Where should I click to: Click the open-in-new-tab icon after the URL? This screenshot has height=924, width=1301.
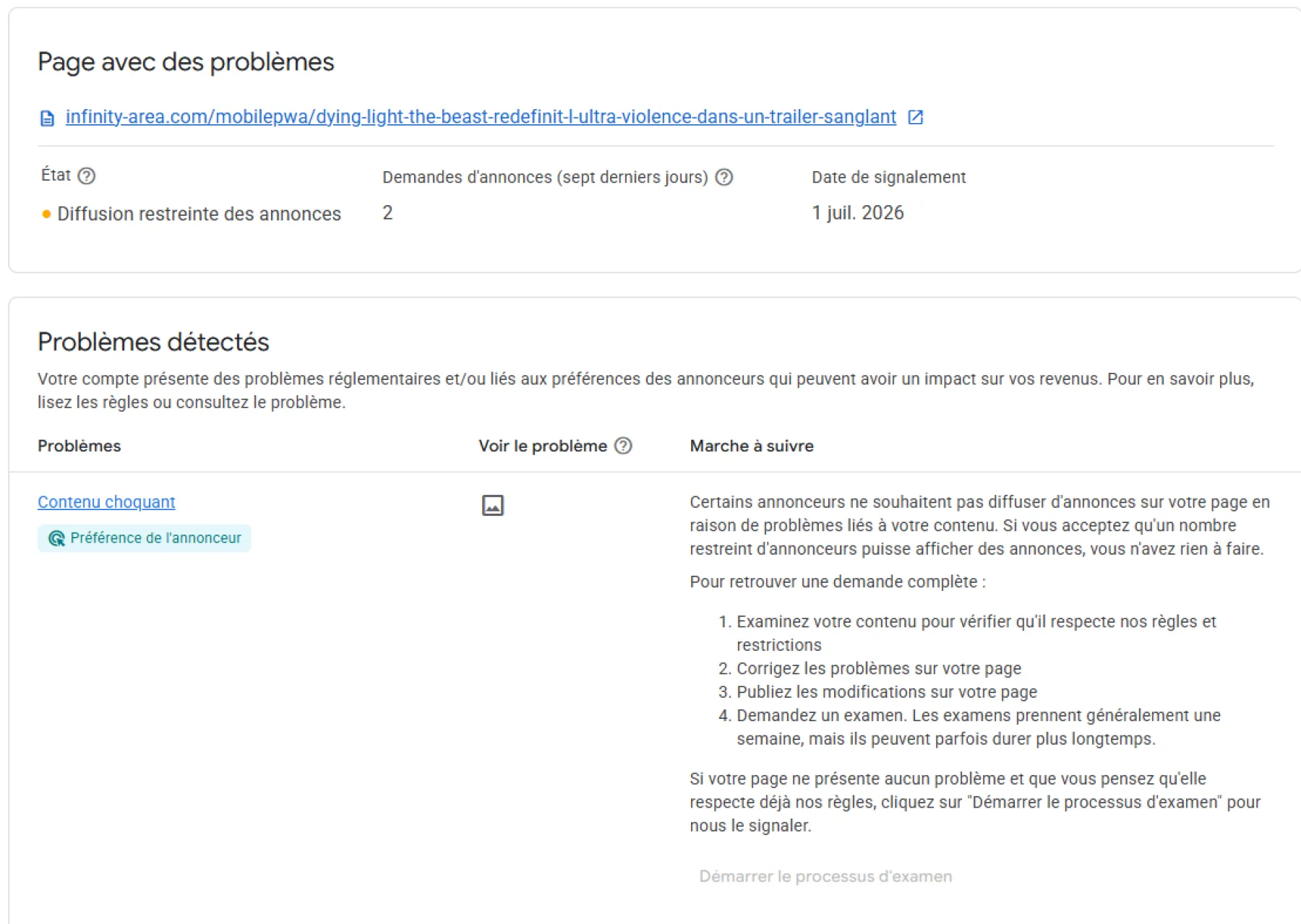915,117
